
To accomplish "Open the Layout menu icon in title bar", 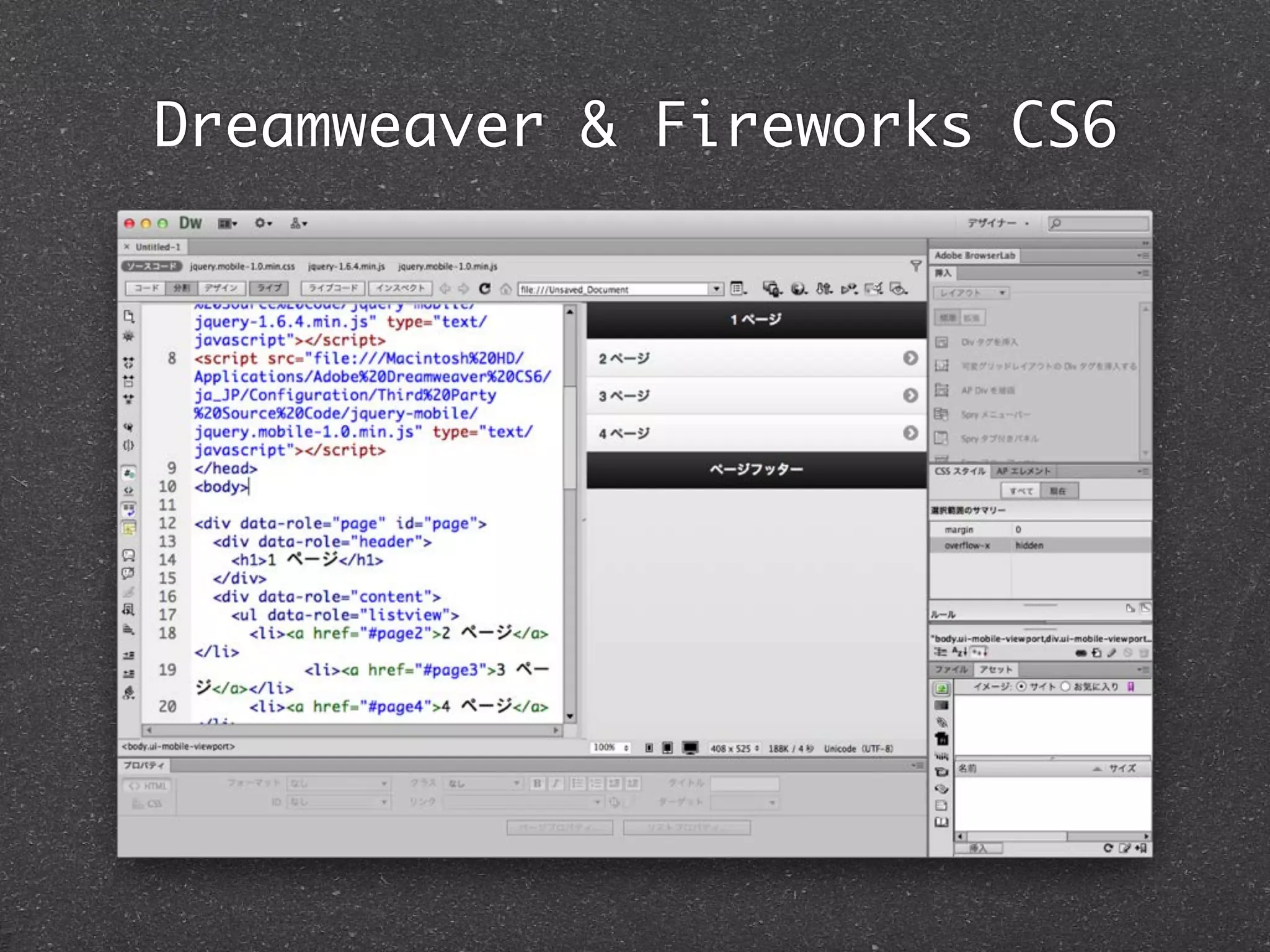I will point(227,223).
